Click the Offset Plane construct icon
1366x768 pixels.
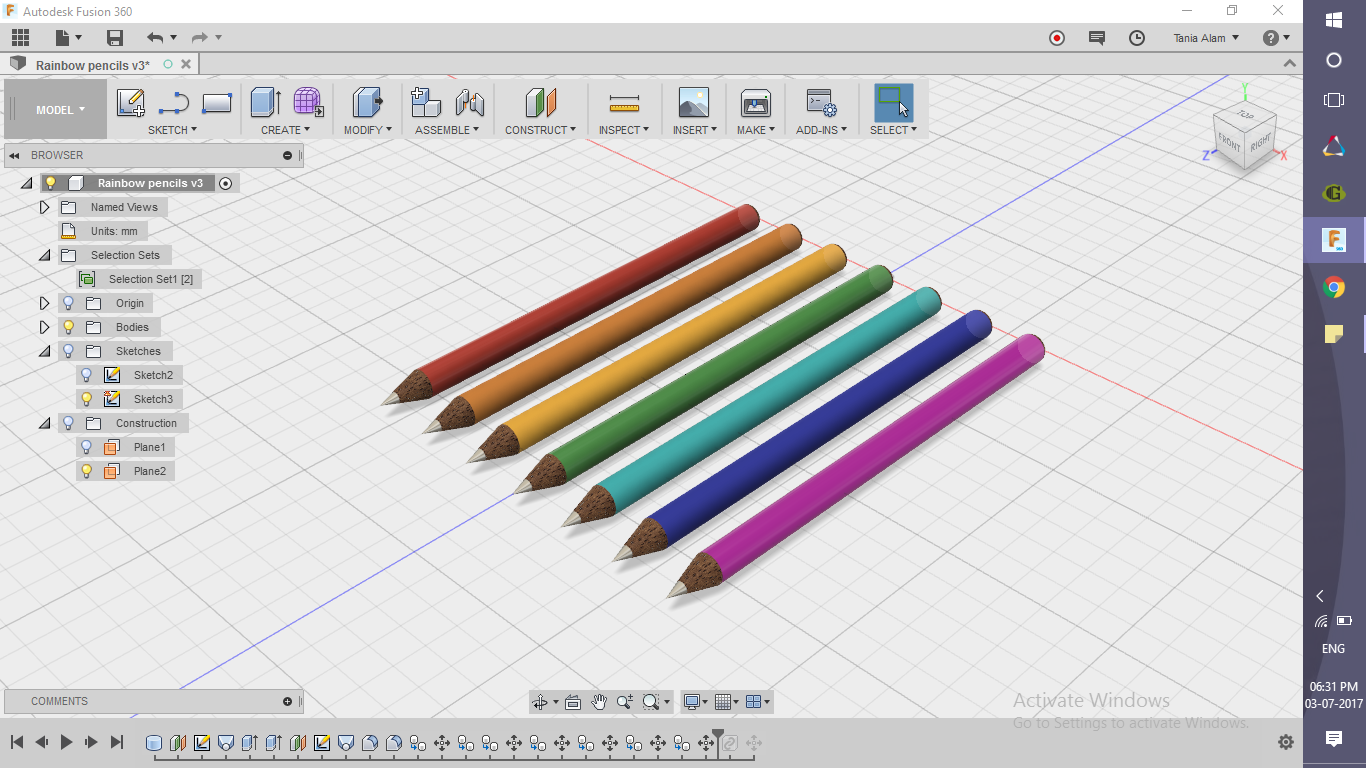pyautogui.click(x=540, y=103)
